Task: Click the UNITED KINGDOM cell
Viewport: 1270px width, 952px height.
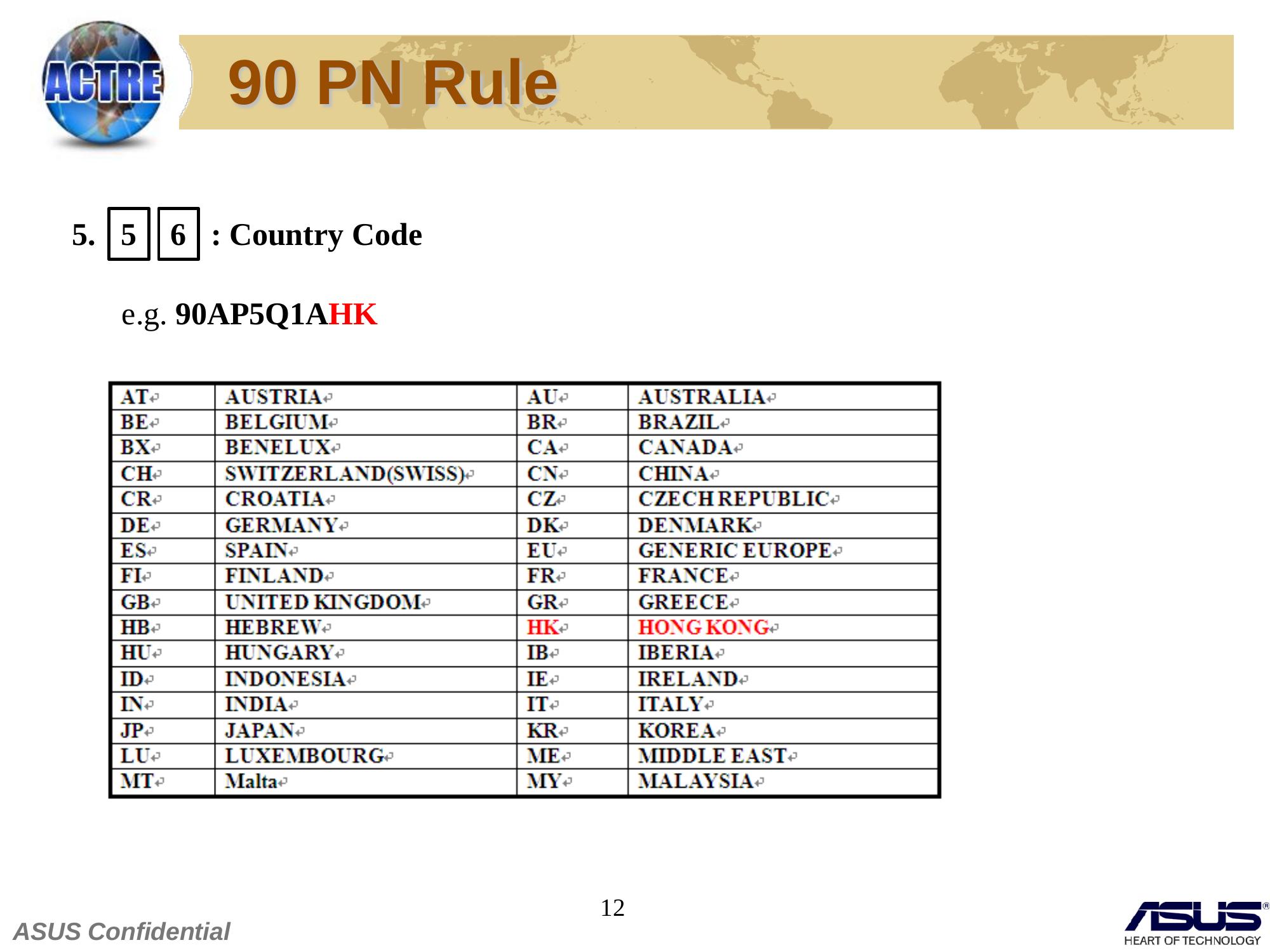Action: (x=323, y=602)
